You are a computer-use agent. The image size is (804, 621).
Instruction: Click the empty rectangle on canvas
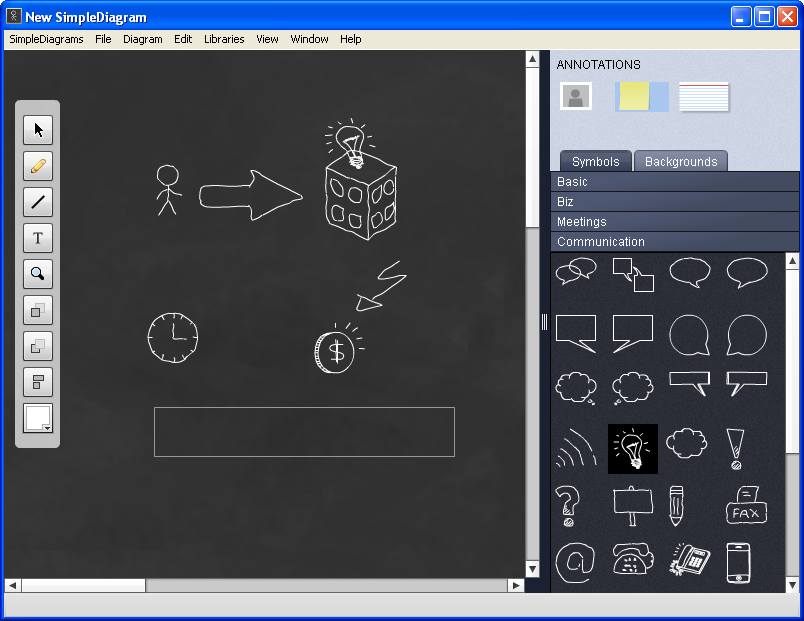(304, 432)
